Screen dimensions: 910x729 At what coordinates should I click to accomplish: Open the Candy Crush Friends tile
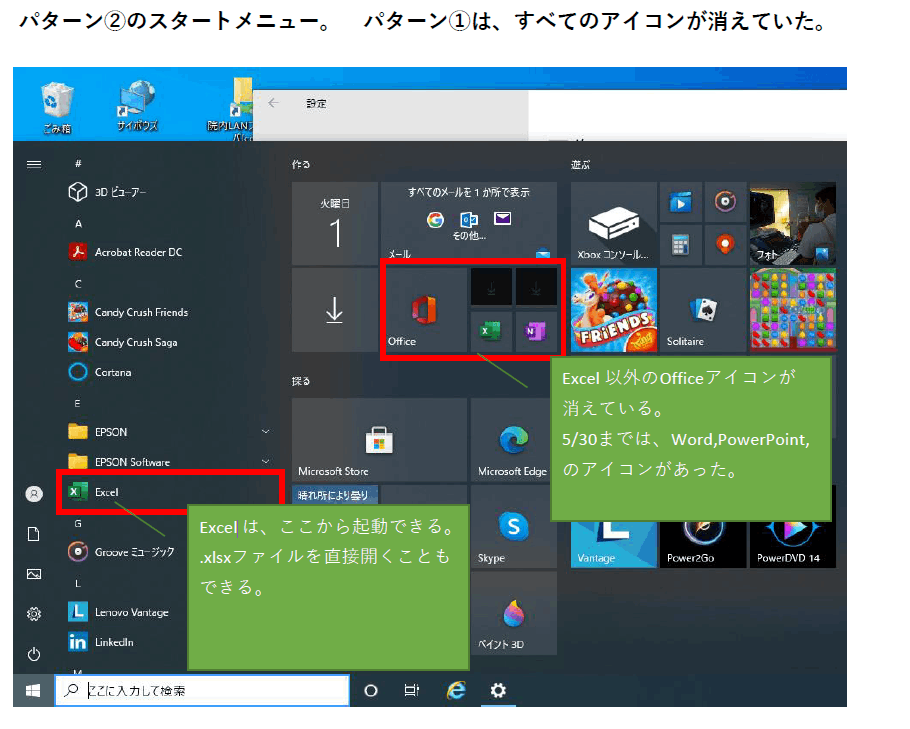(x=614, y=310)
